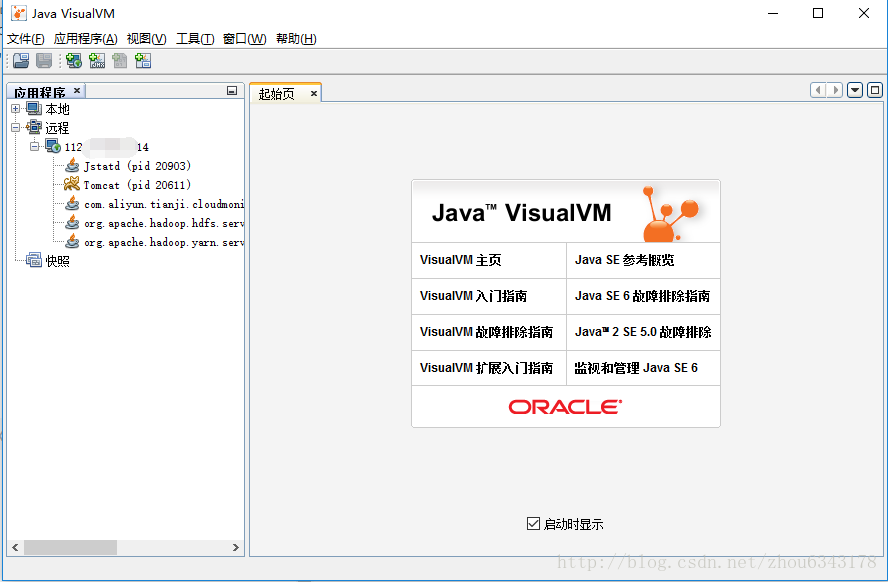Click the Java VisualVM title bar icon

(x=19, y=13)
